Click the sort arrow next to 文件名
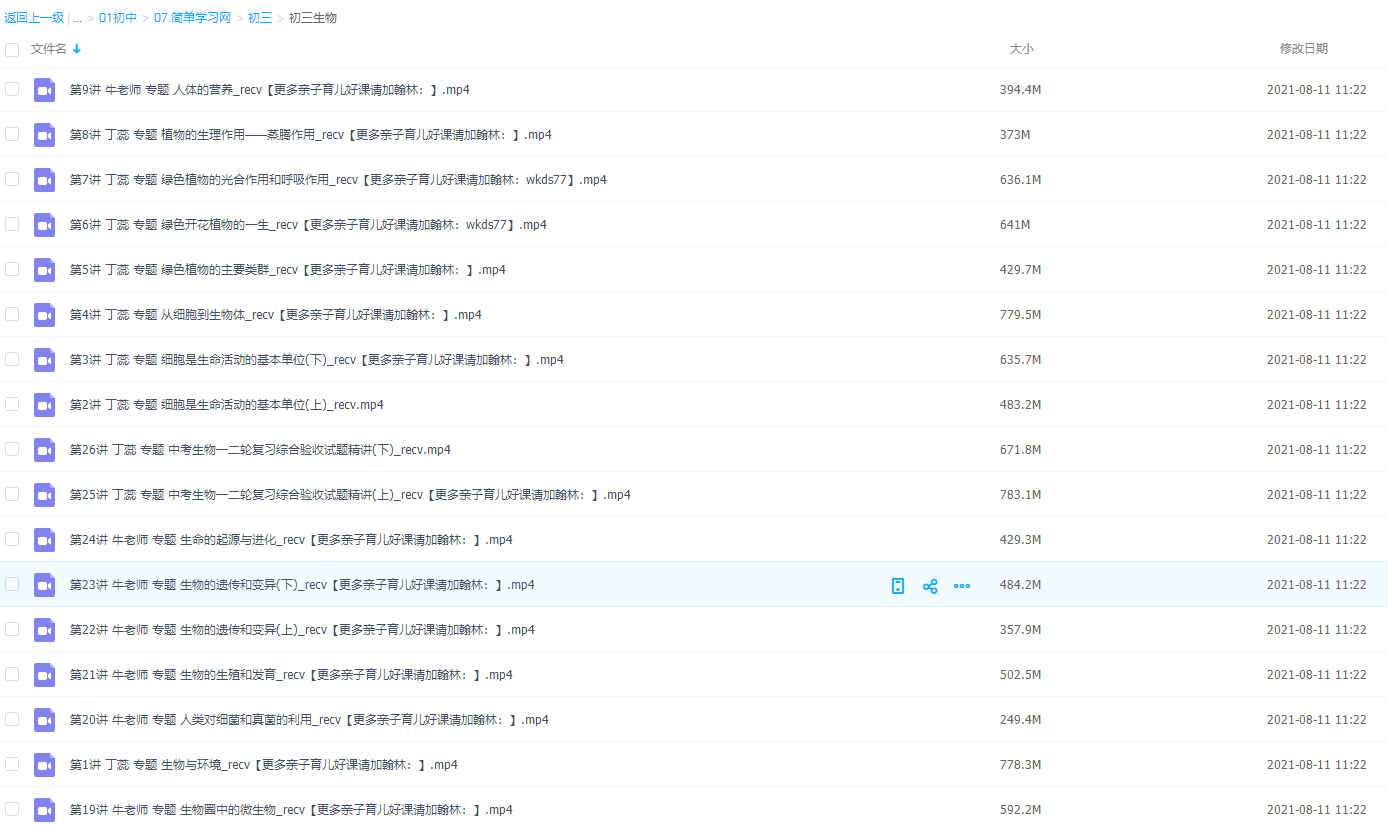The image size is (1388, 825). click(x=77, y=49)
